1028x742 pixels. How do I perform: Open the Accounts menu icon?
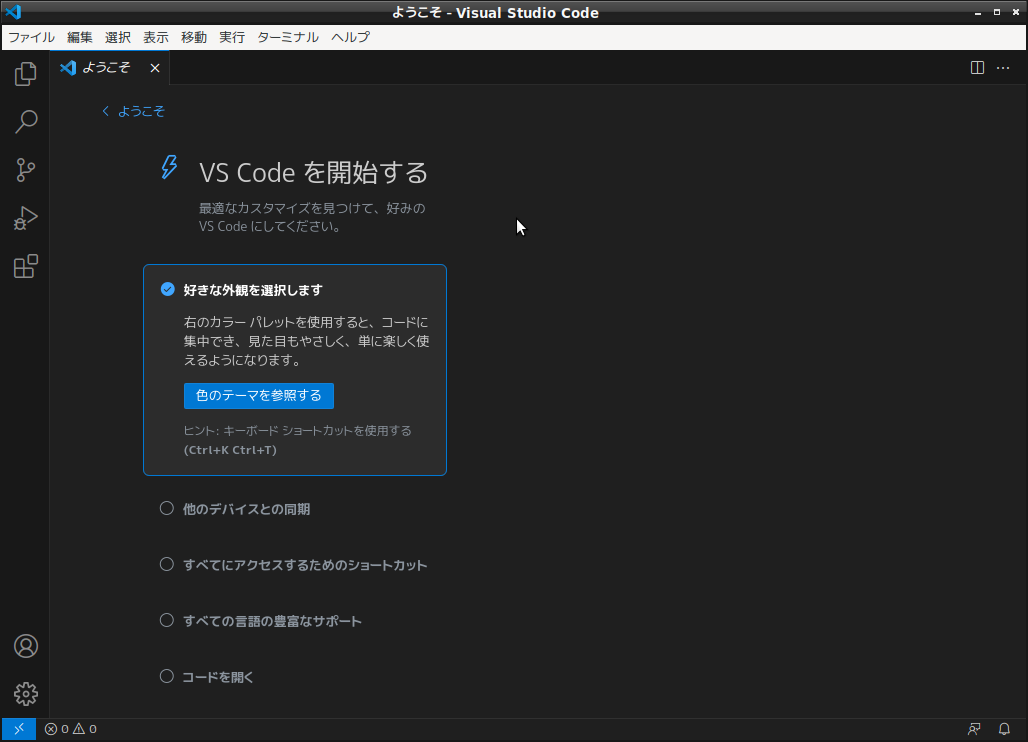pyautogui.click(x=26, y=646)
